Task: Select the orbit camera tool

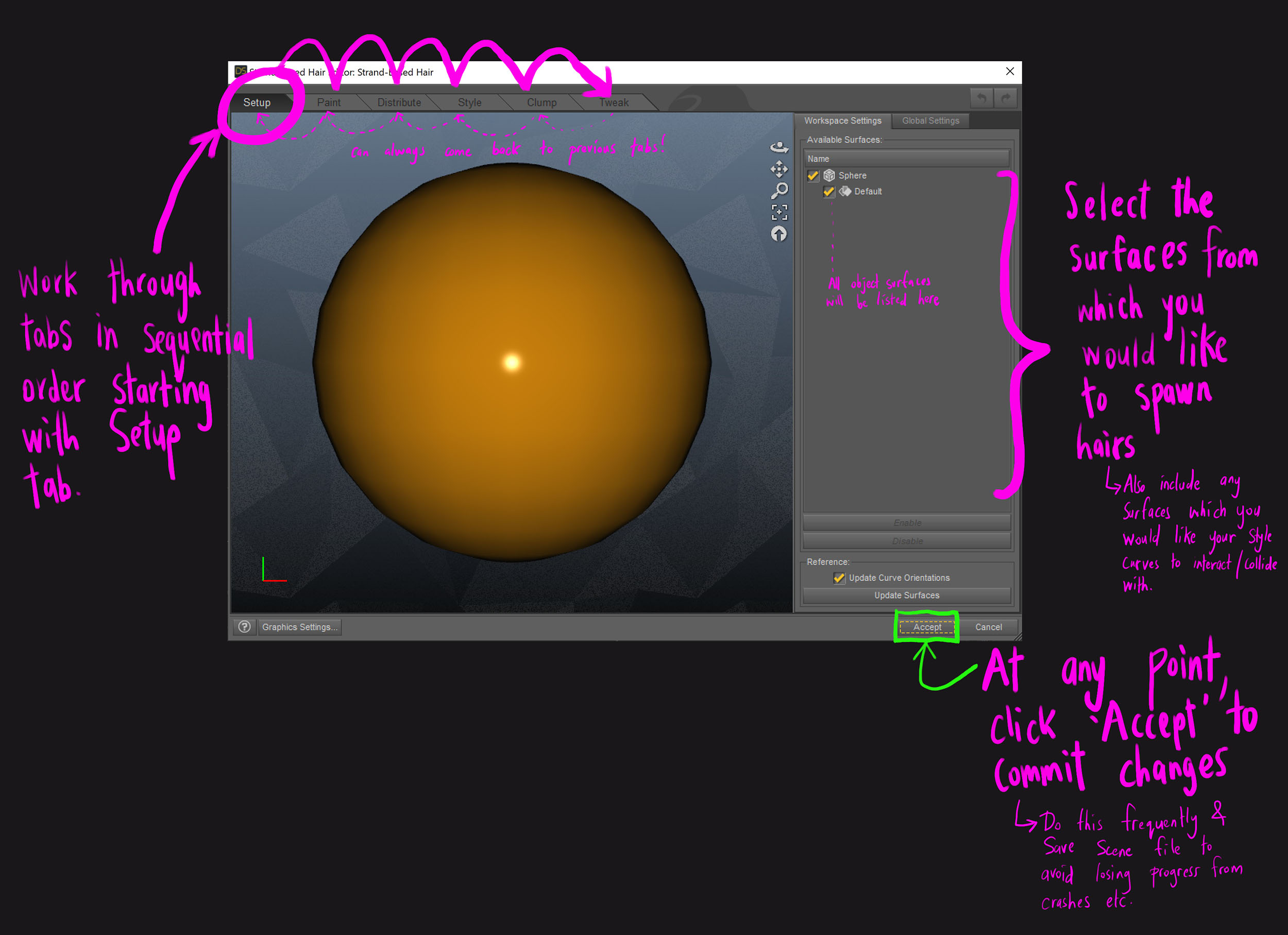Action: [x=778, y=148]
